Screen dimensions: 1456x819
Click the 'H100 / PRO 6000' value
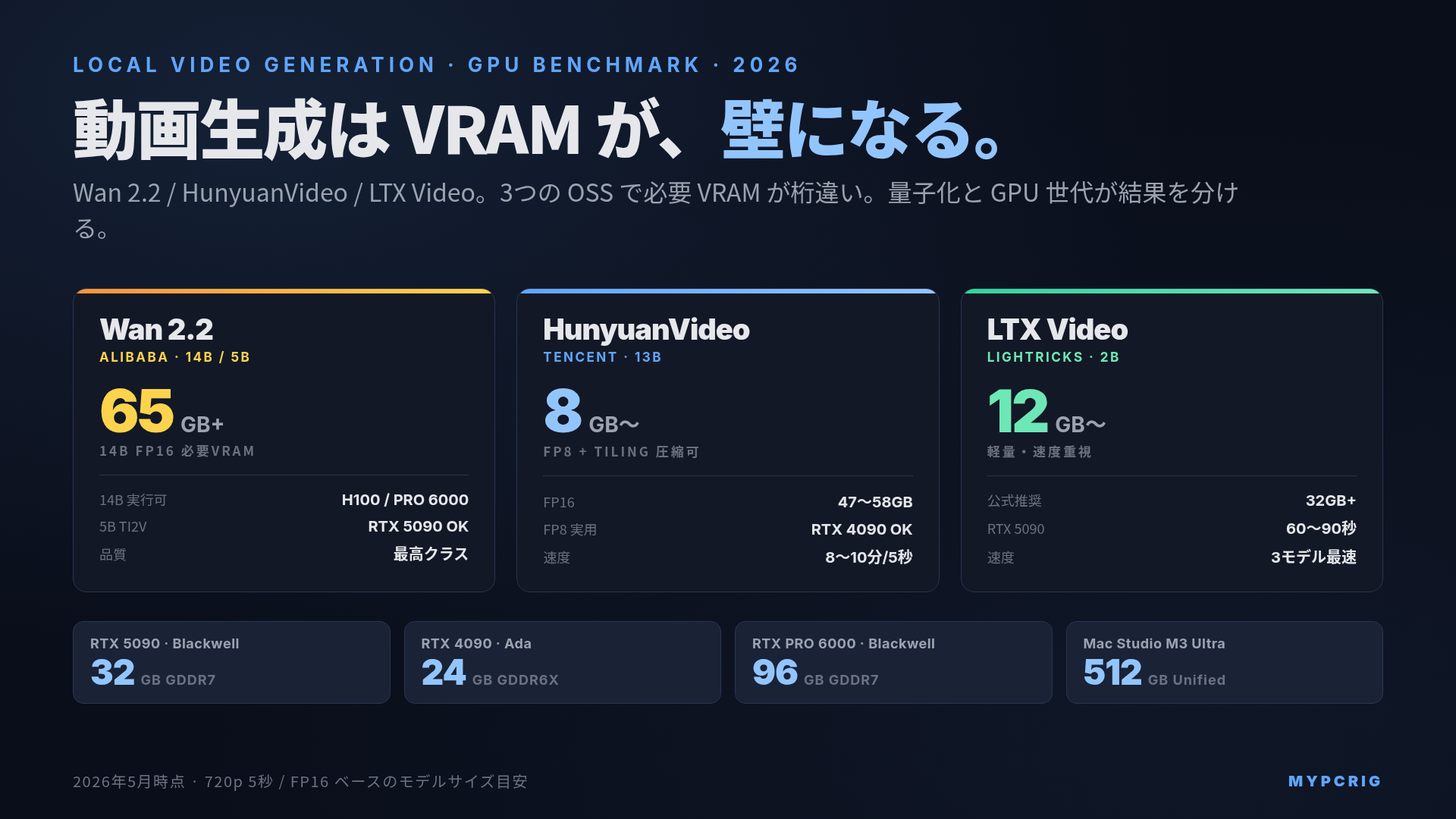[x=405, y=500]
